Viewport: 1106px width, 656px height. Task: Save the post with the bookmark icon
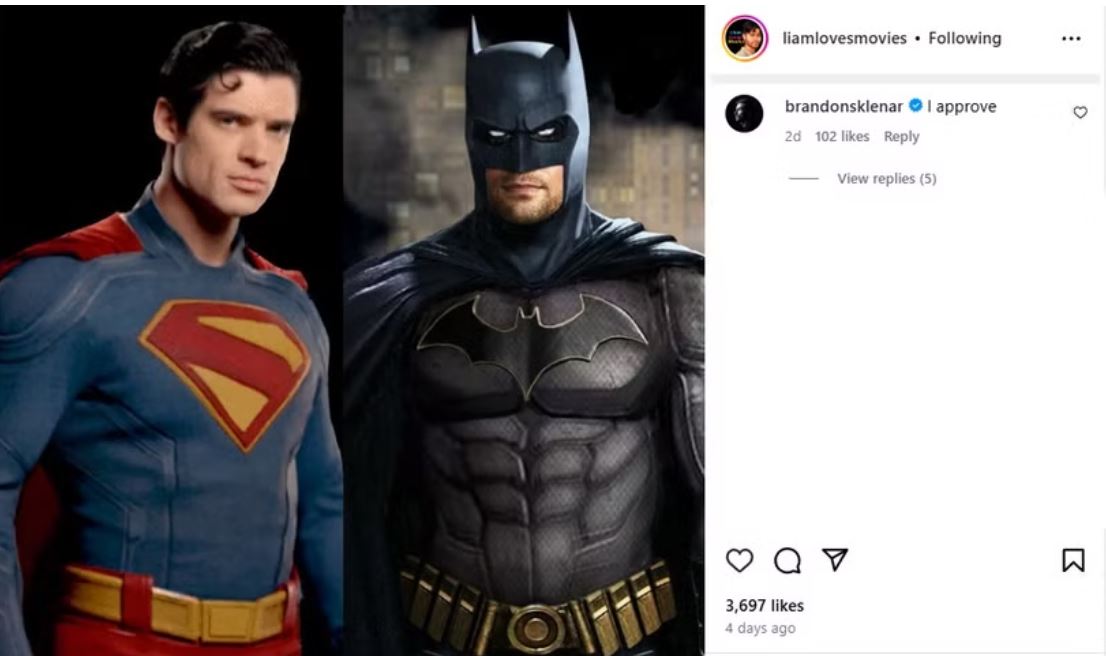1073,561
